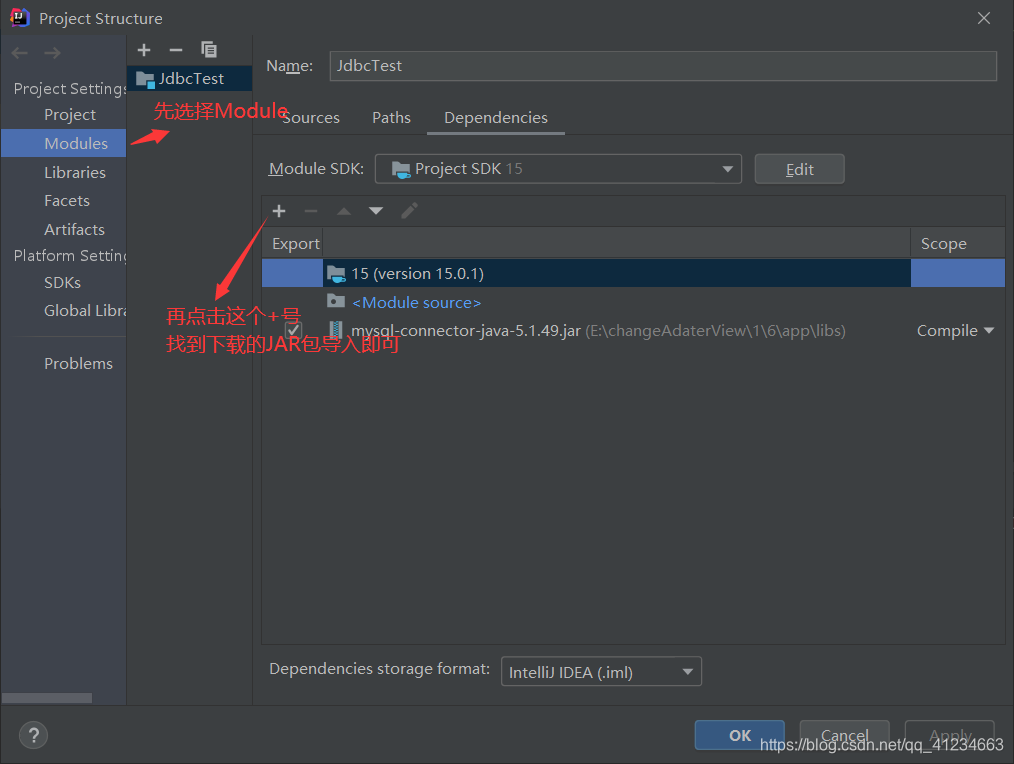Close the Project Structure dialog
This screenshot has width=1014, height=764.
click(984, 18)
